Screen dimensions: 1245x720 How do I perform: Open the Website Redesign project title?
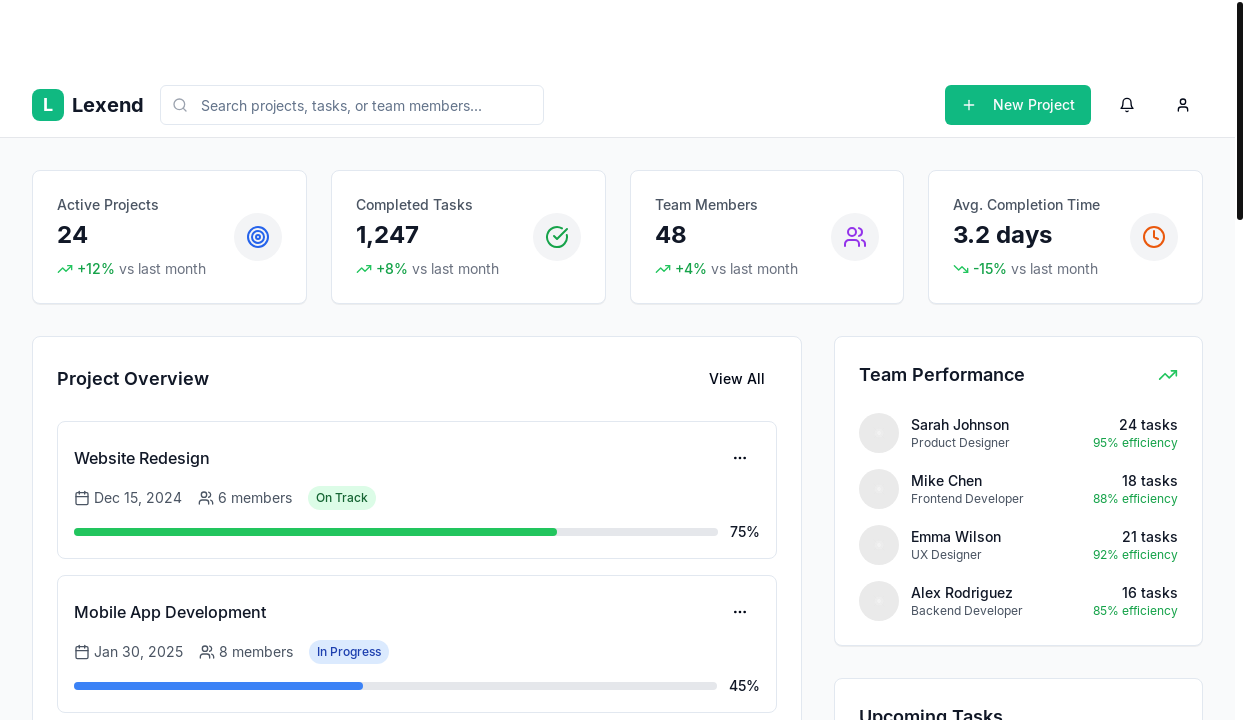pyautogui.click(x=142, y=458)
